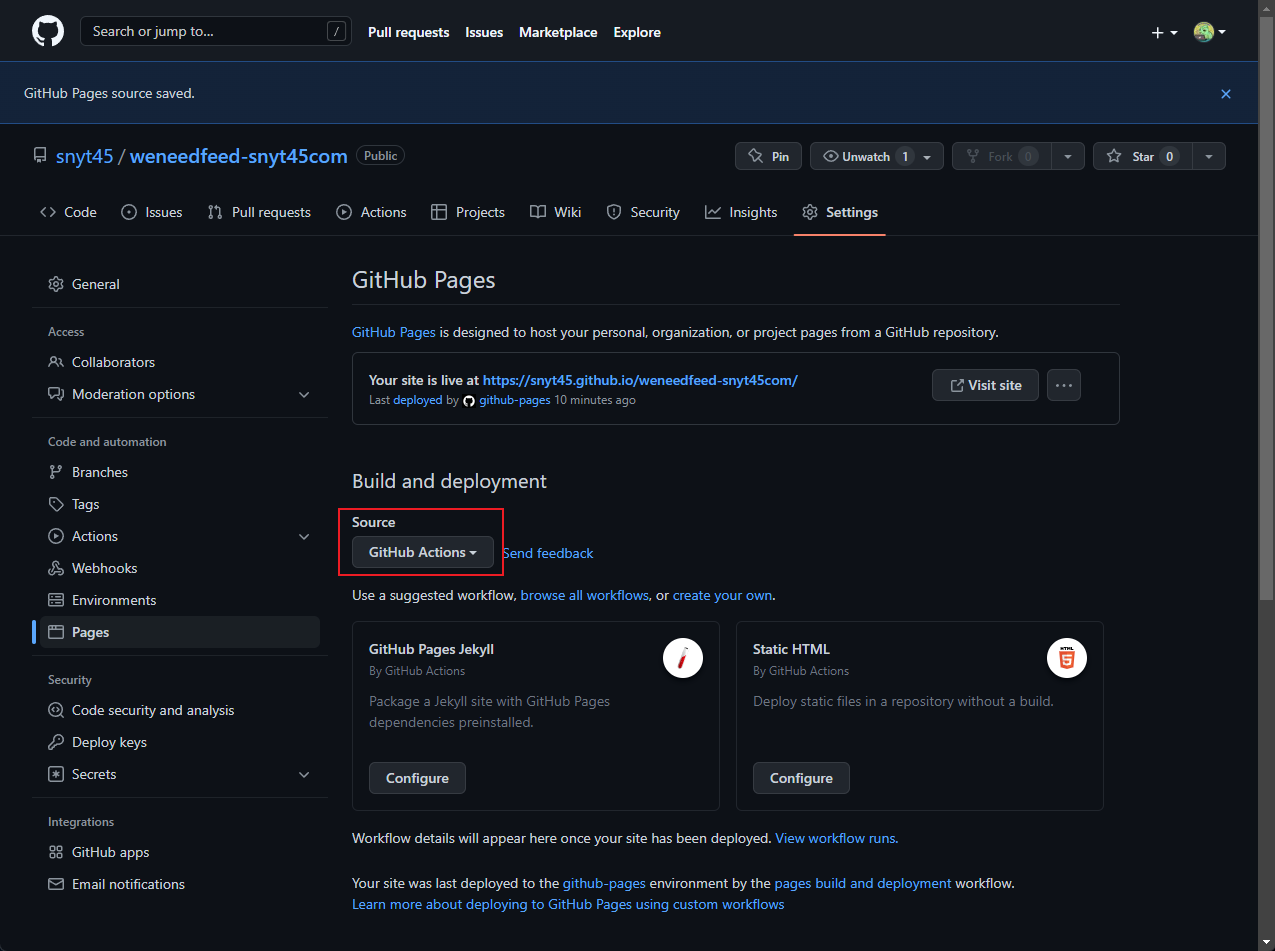Open the Unwatch notifications dropdown
Image resolution: width=1275 pixels, height=951 pixels.
(877, 157)
